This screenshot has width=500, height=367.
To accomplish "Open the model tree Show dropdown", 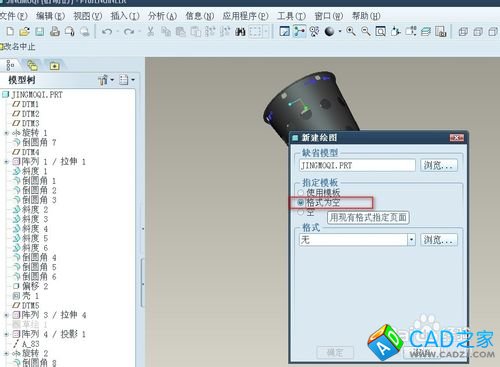I will click(x=106, y=80).
